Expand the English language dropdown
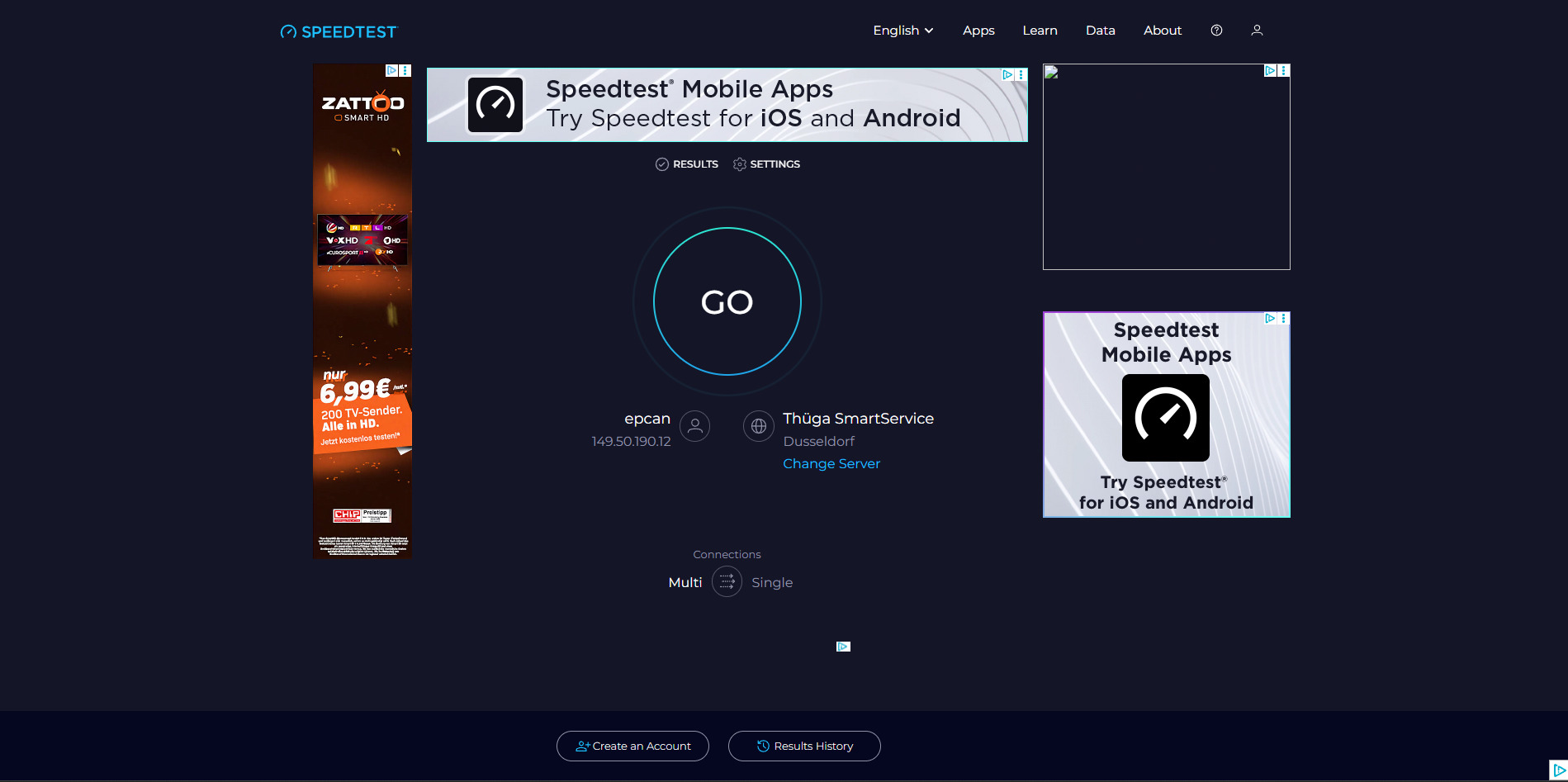The width and height of the screenshot is (1568, 782). tap(902, 31)
